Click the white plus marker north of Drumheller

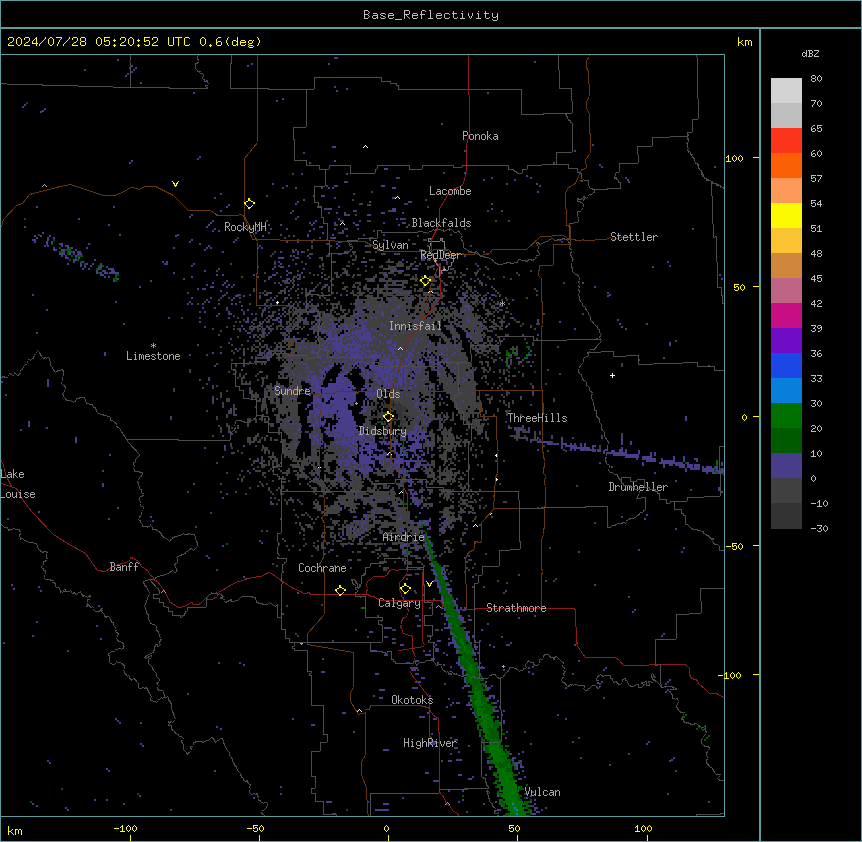click(612, 375)
